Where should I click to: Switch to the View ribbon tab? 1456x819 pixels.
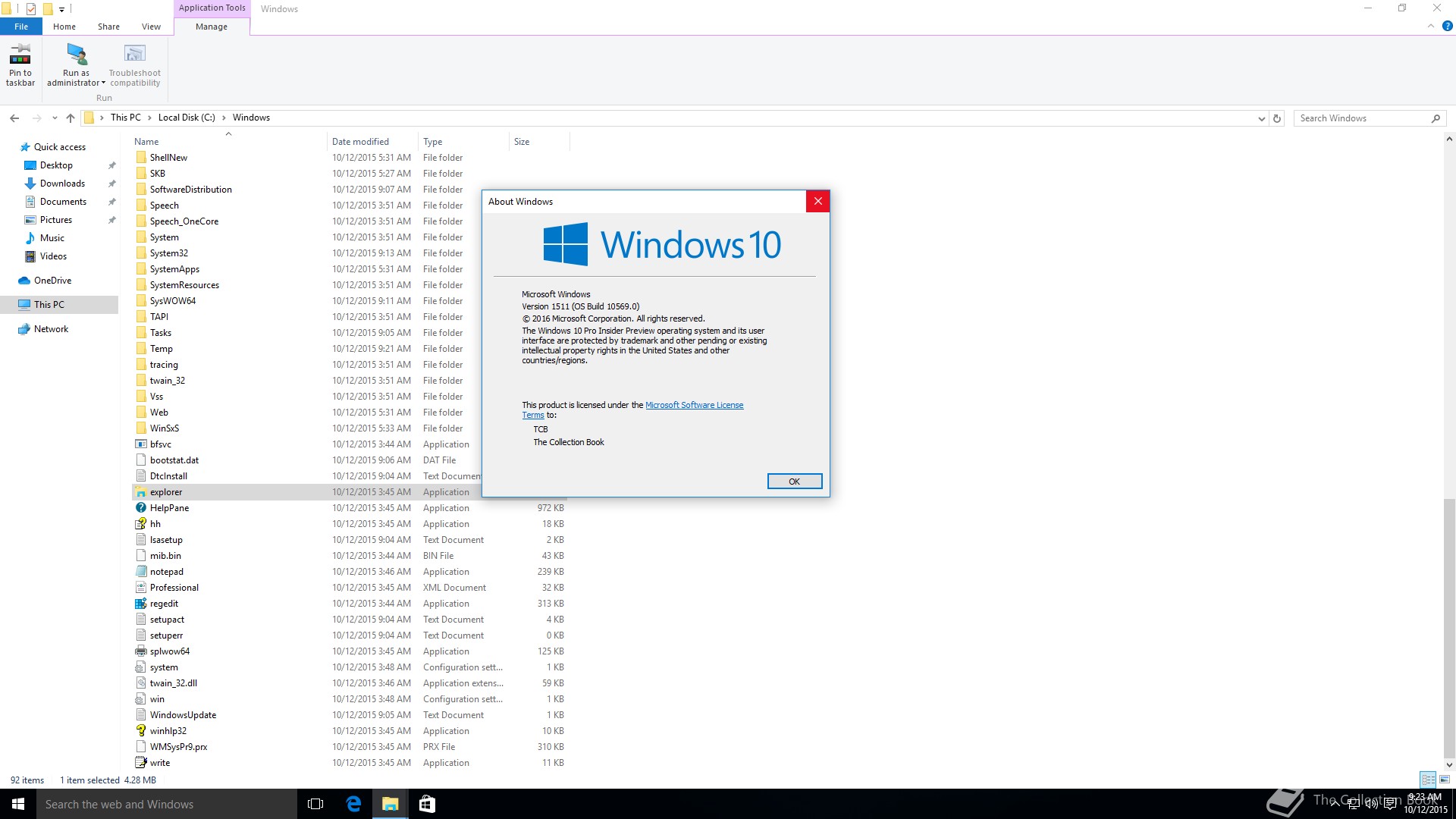click(151, 27)
